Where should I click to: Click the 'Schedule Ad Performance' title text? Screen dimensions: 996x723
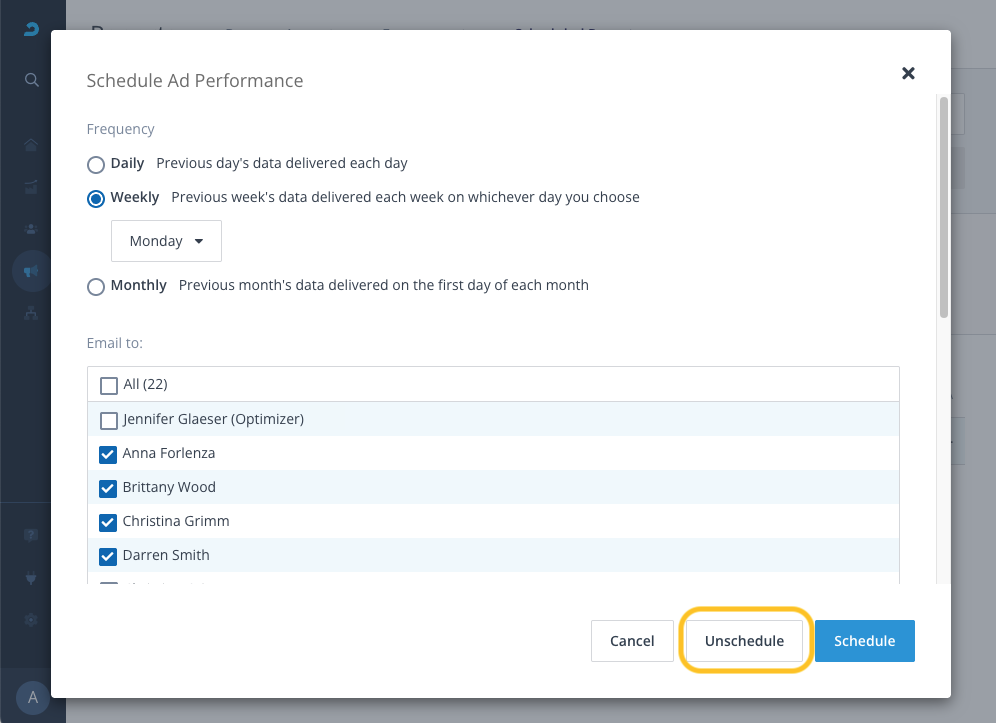click(195, 81)
